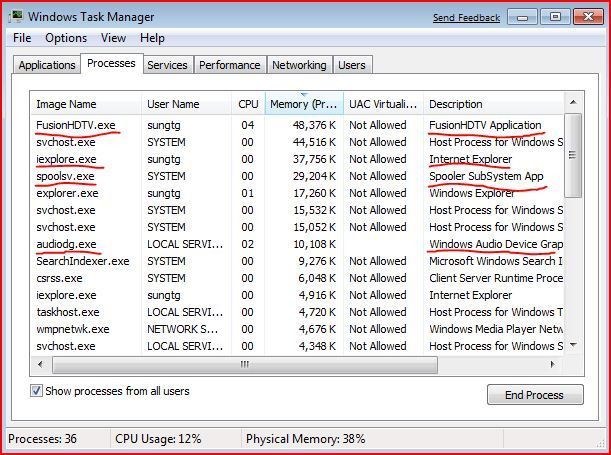The width and height of the screenshot is (611, 455).
Task: Open the View menu
Action: tap(113, 38)
